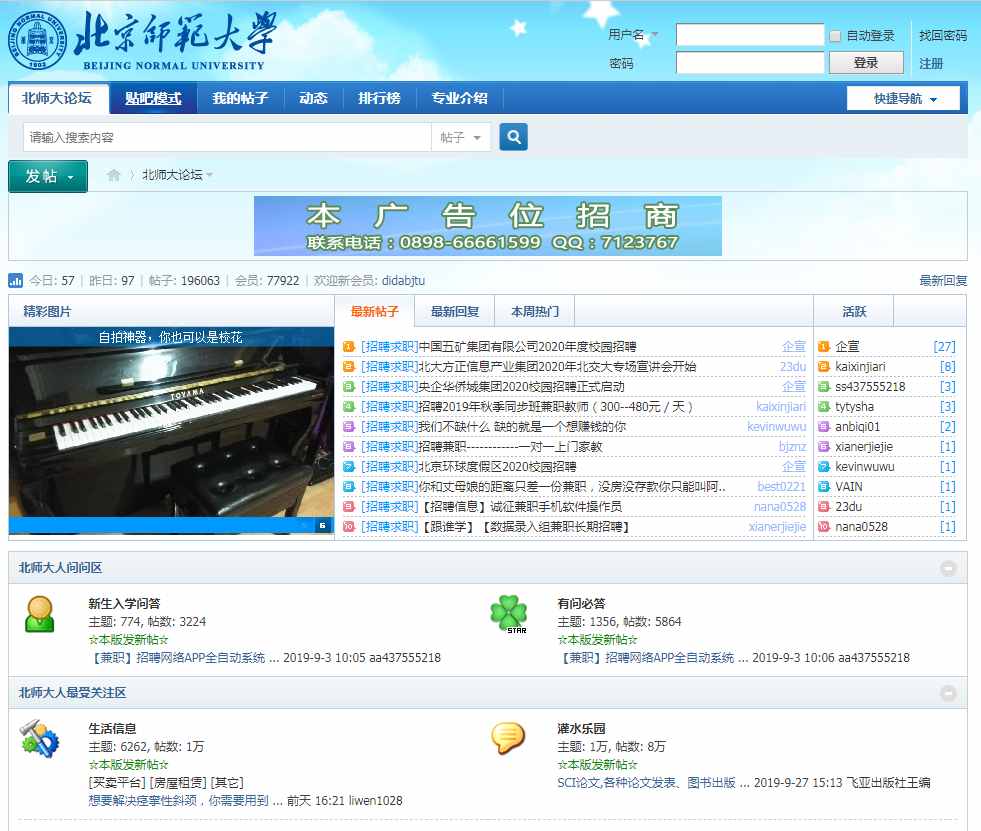Open 新生入学问答 forum icon

[x=39, y=613]
